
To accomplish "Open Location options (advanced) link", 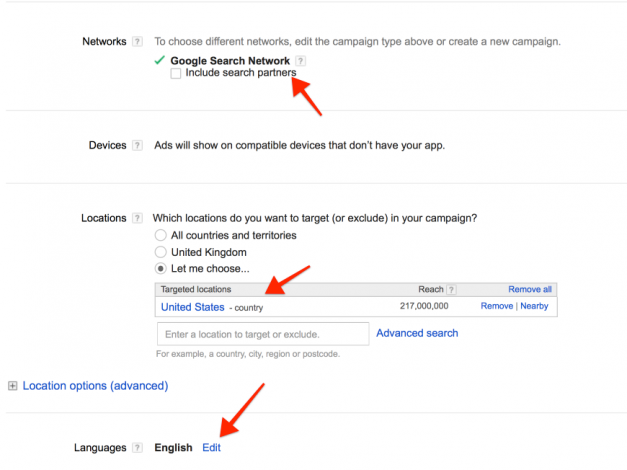I will coord(95,386).
